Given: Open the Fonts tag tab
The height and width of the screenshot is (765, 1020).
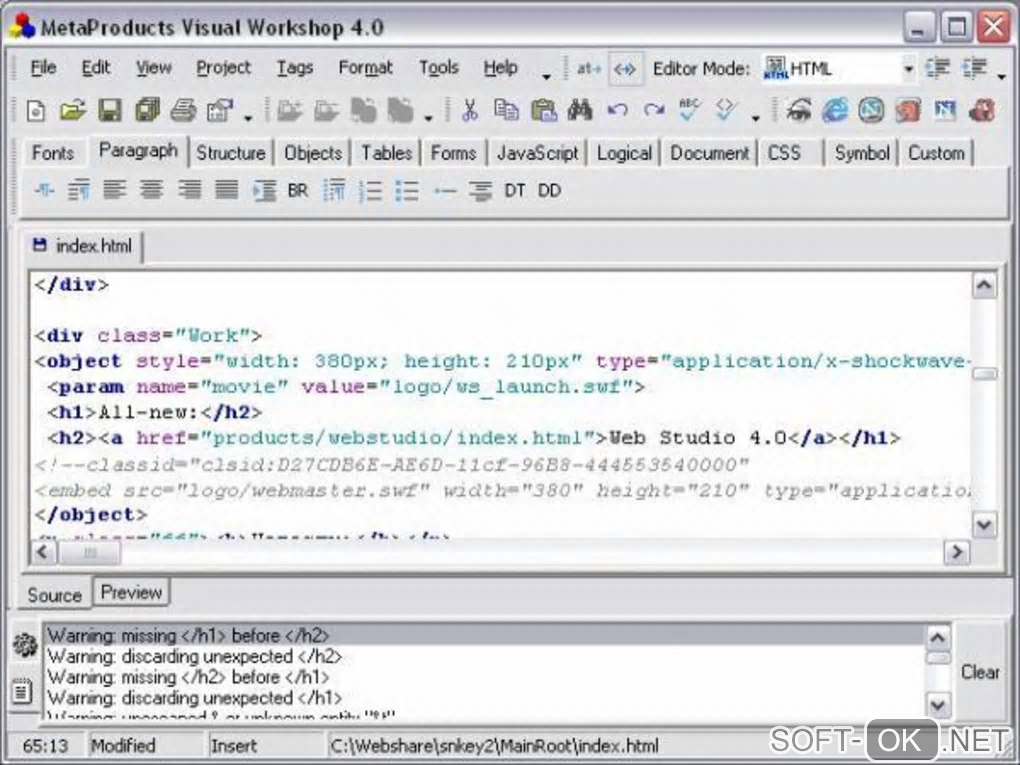Looking at the screenshot, I should [53, 154].
